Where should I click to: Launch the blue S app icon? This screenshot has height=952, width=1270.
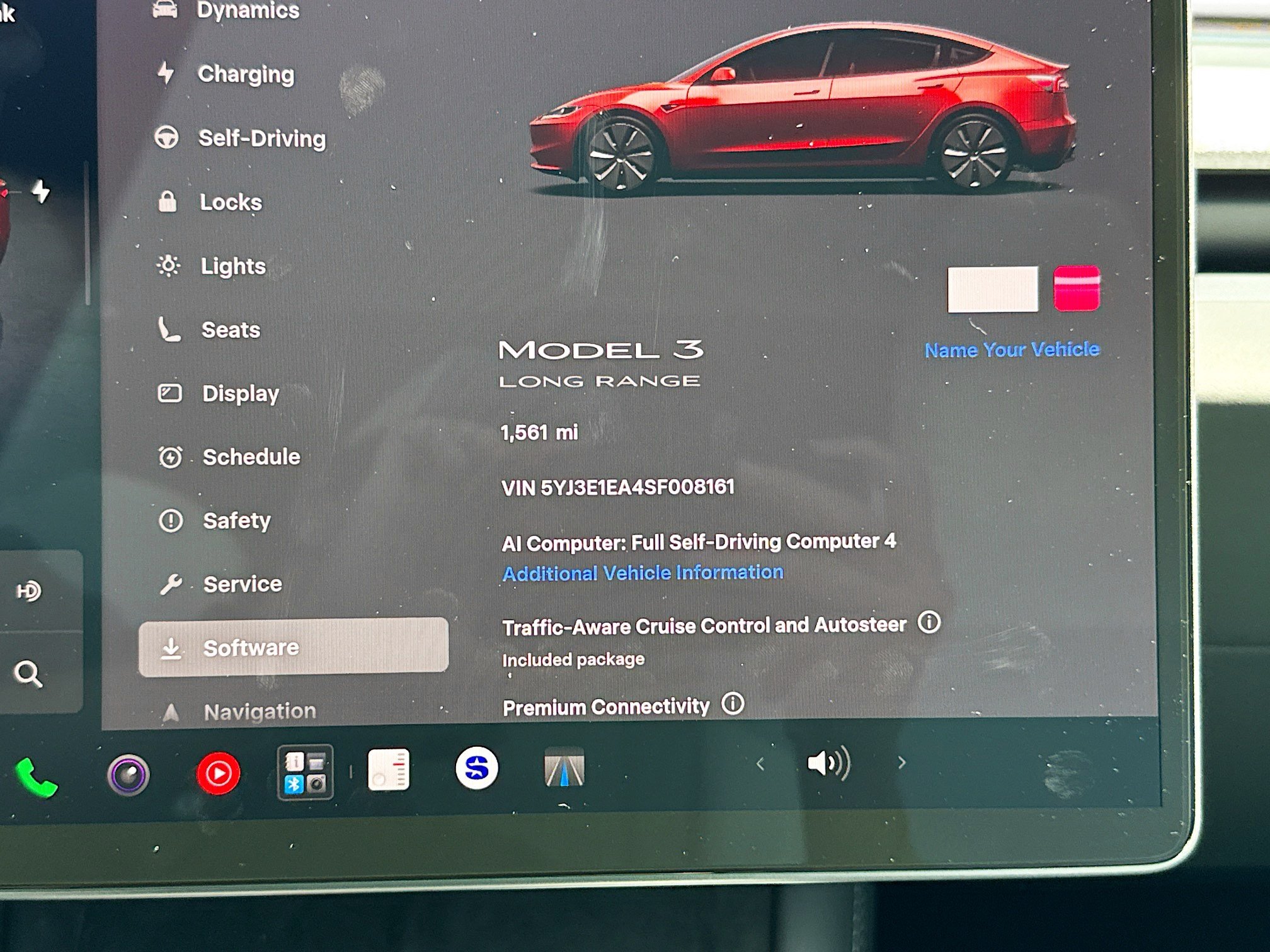point(477,768)
